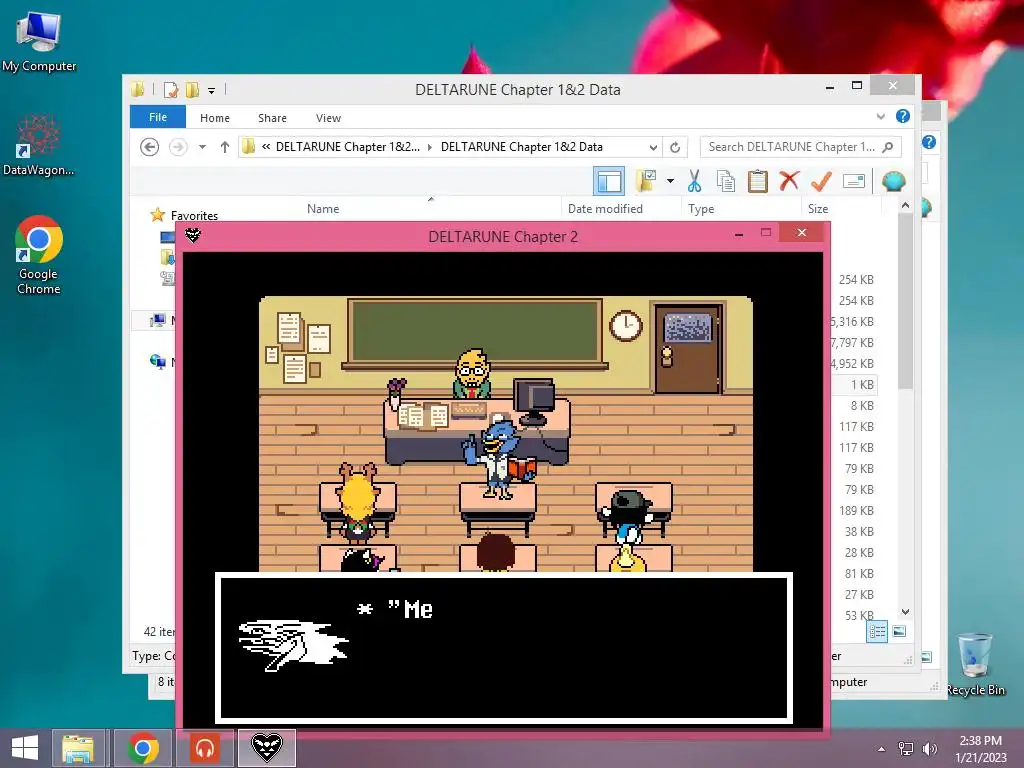The width and height of the screenshot is (1024, 768).
Task: Open Folder Options from the toolbar
Action: coord(647,181)
